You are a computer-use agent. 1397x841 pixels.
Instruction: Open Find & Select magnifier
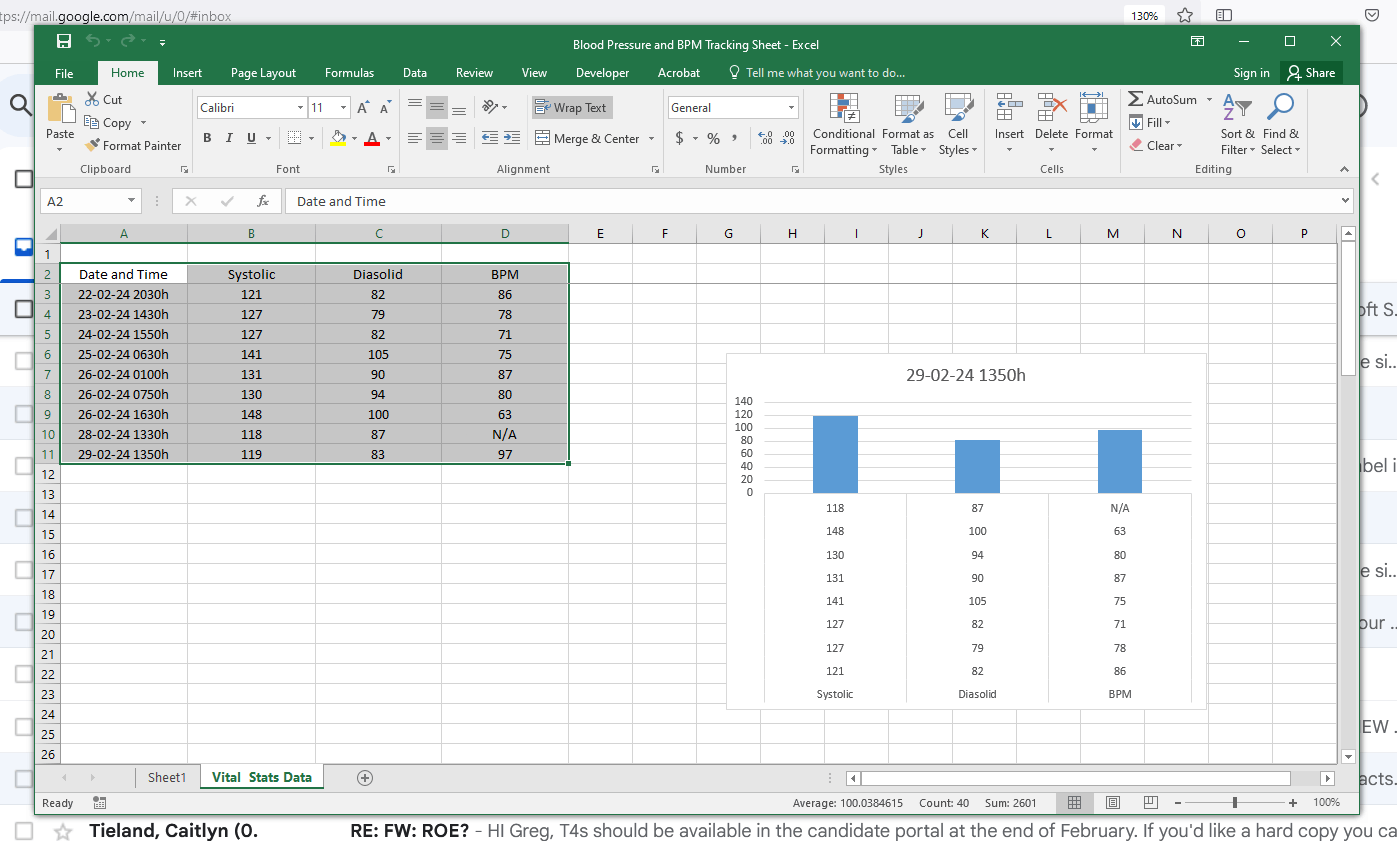point(1280,107)
